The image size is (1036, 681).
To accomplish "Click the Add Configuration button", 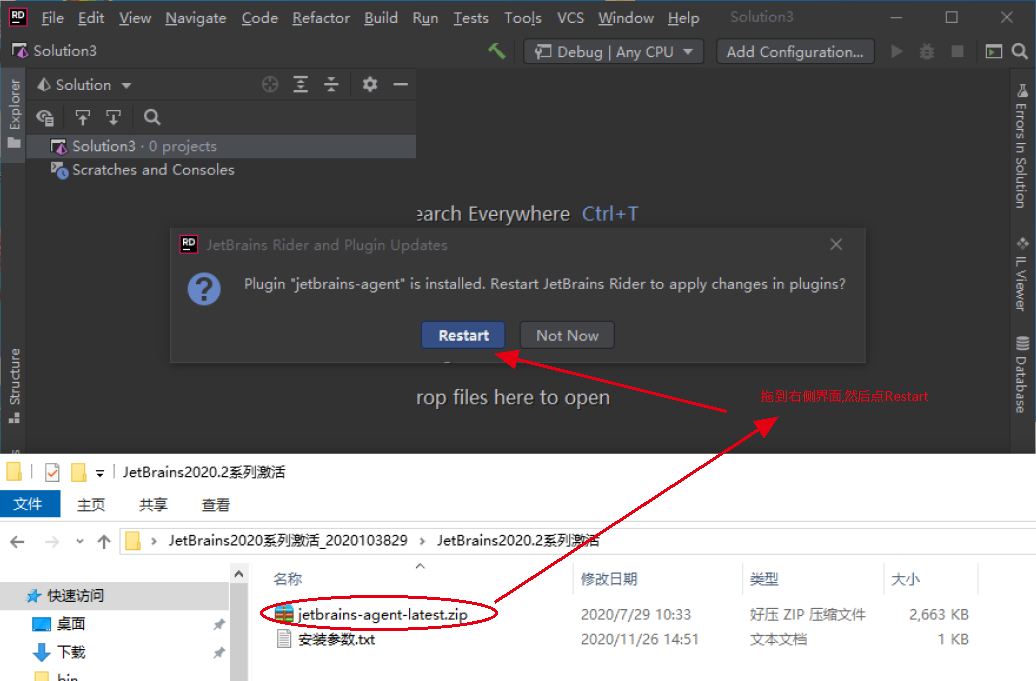I will [x=795, y=52].
